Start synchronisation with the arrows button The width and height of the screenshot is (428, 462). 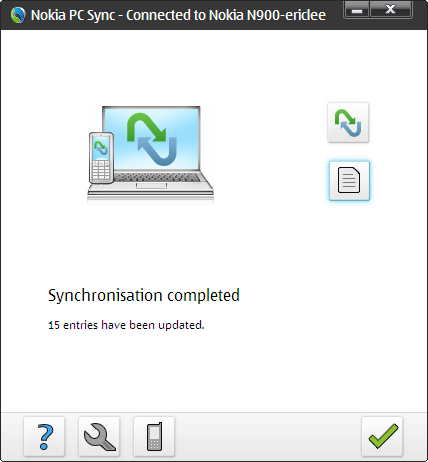tap(348, 123)
